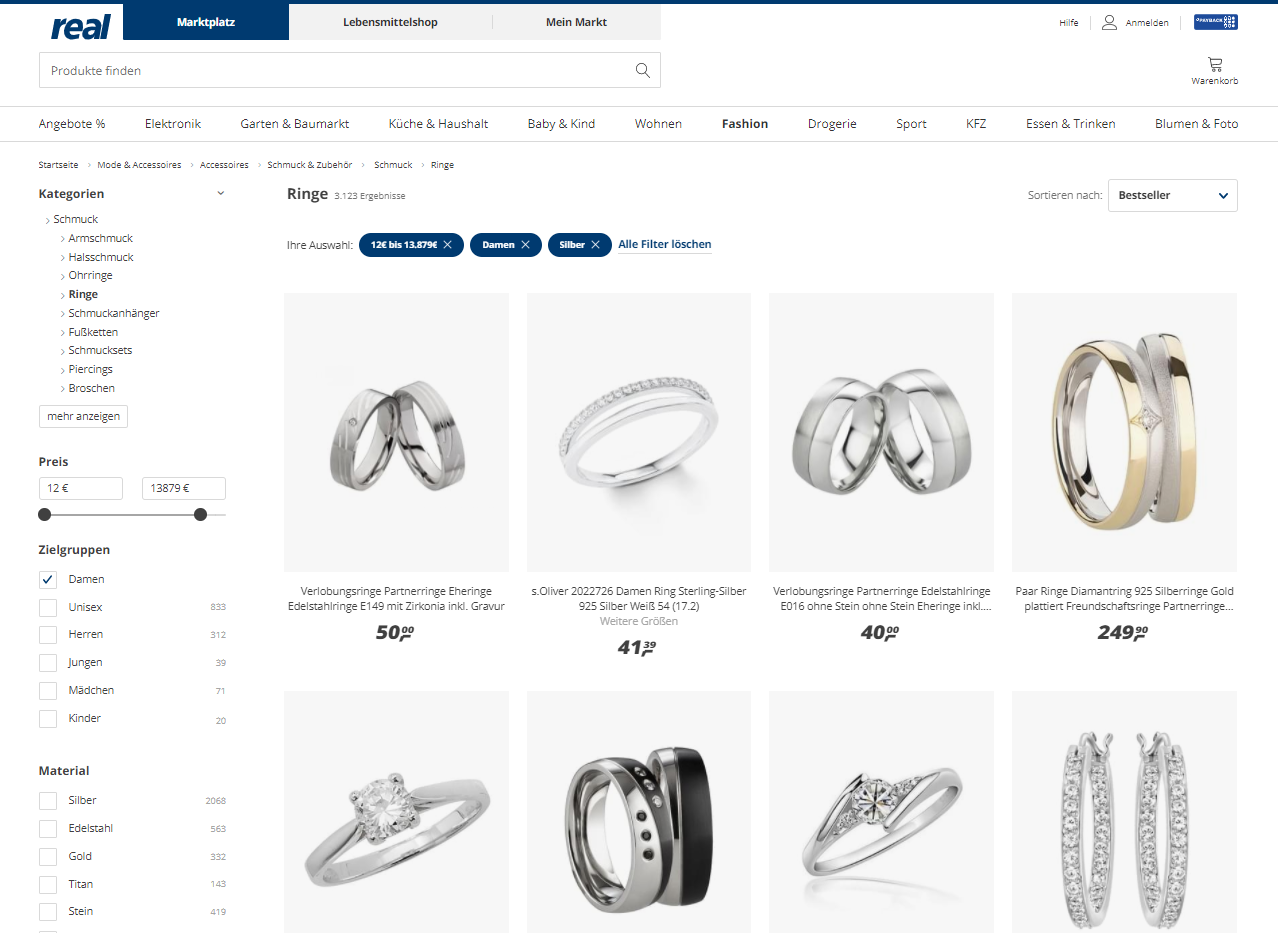Open the Edelstahlringe E149 product image
The width and height of the screenshot is (1278, 933).
[x=396, y=432]
